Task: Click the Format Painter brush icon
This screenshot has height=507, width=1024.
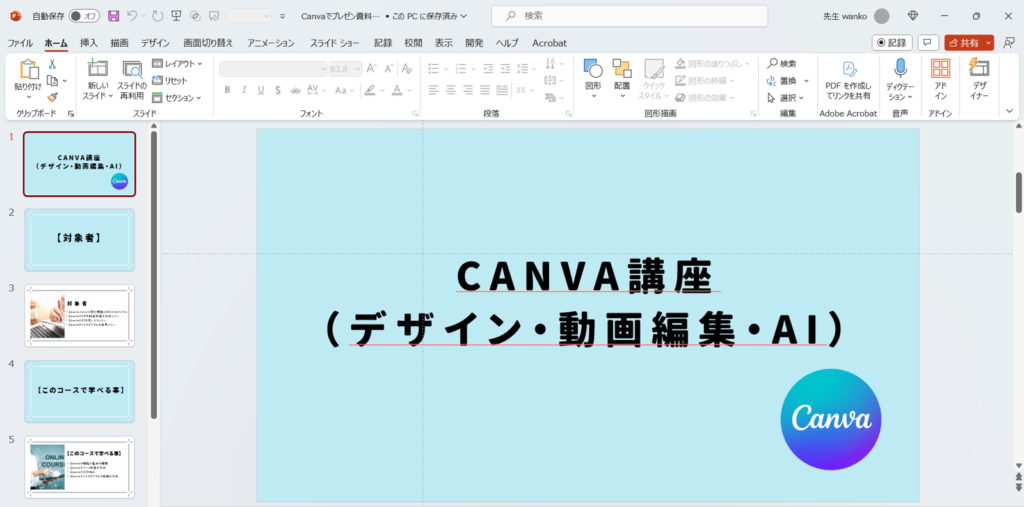Action: pos(52,97)
